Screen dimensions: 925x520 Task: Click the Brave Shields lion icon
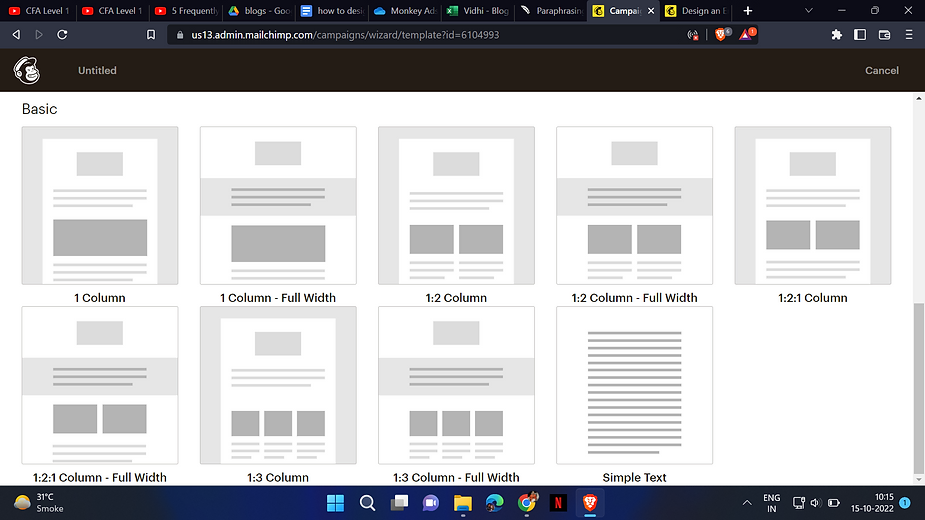721,34
